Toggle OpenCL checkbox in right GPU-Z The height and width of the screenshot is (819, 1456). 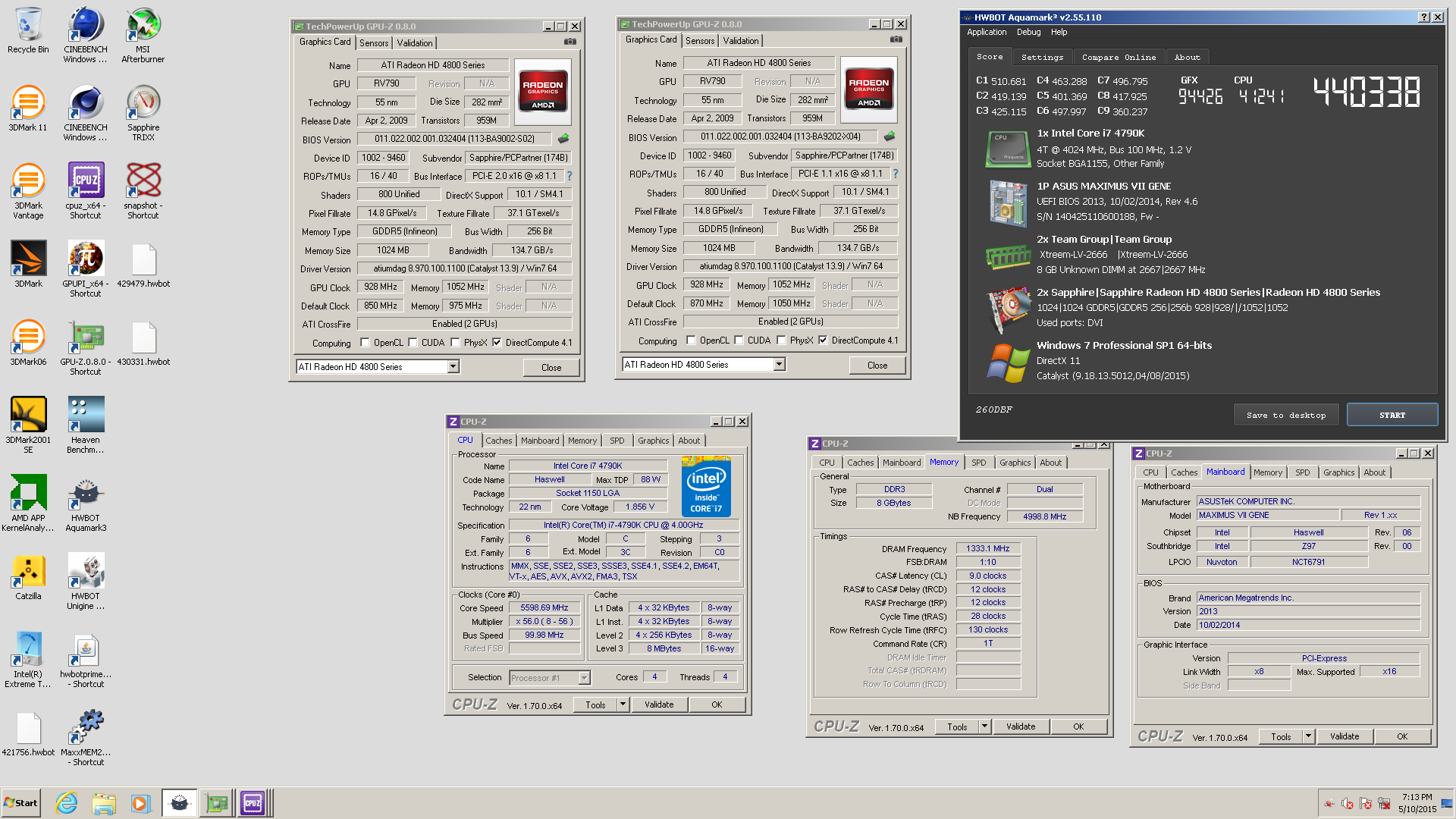click(x=692, y=340)
